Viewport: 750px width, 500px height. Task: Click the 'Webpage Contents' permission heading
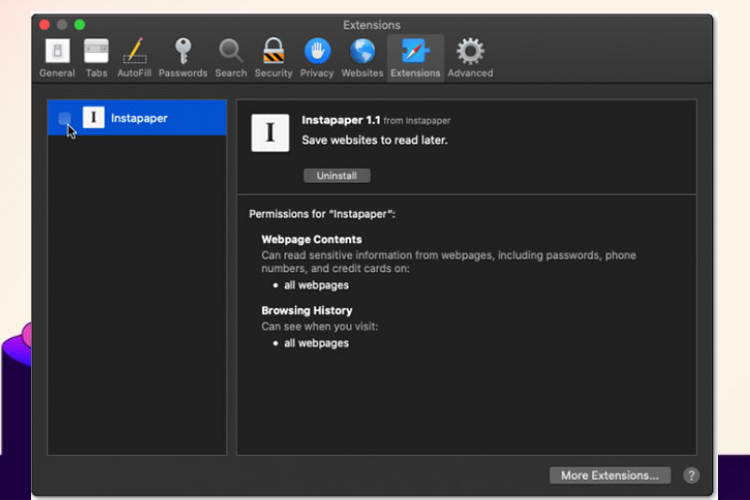tap(311, 239)
